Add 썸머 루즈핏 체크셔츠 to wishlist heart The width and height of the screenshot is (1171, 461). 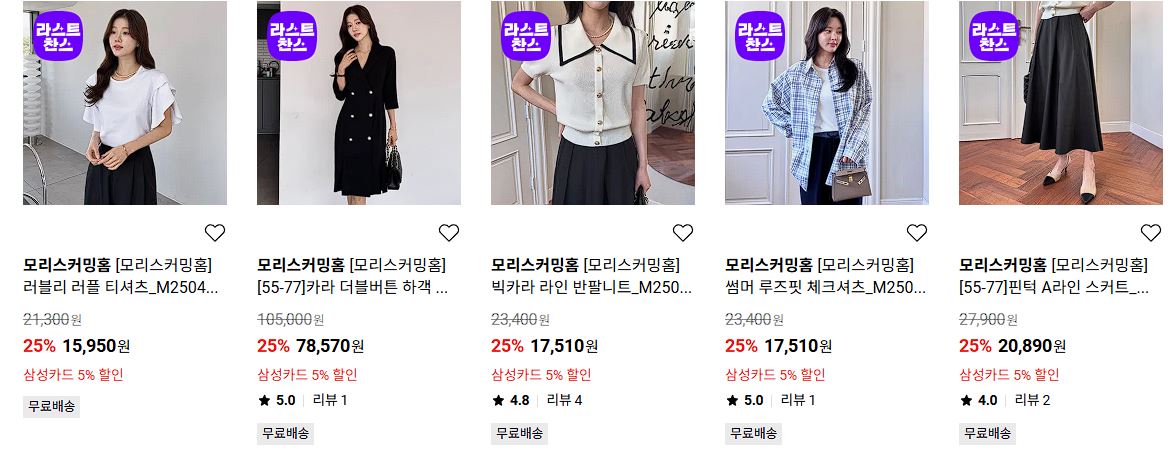(x=916, y=233)
